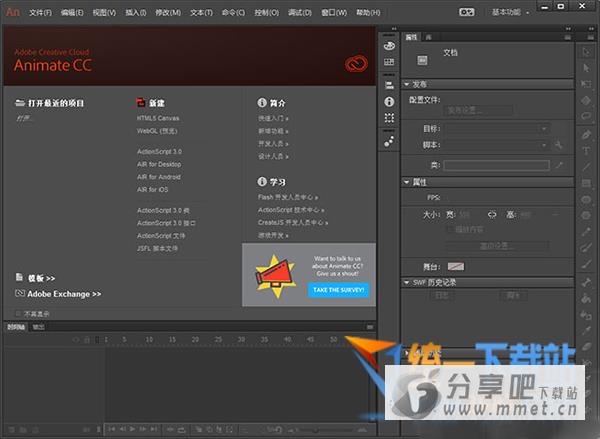This screenshot has height=439, width=600.
Task: Select the PolyStar tool
Action: [586, 215]
